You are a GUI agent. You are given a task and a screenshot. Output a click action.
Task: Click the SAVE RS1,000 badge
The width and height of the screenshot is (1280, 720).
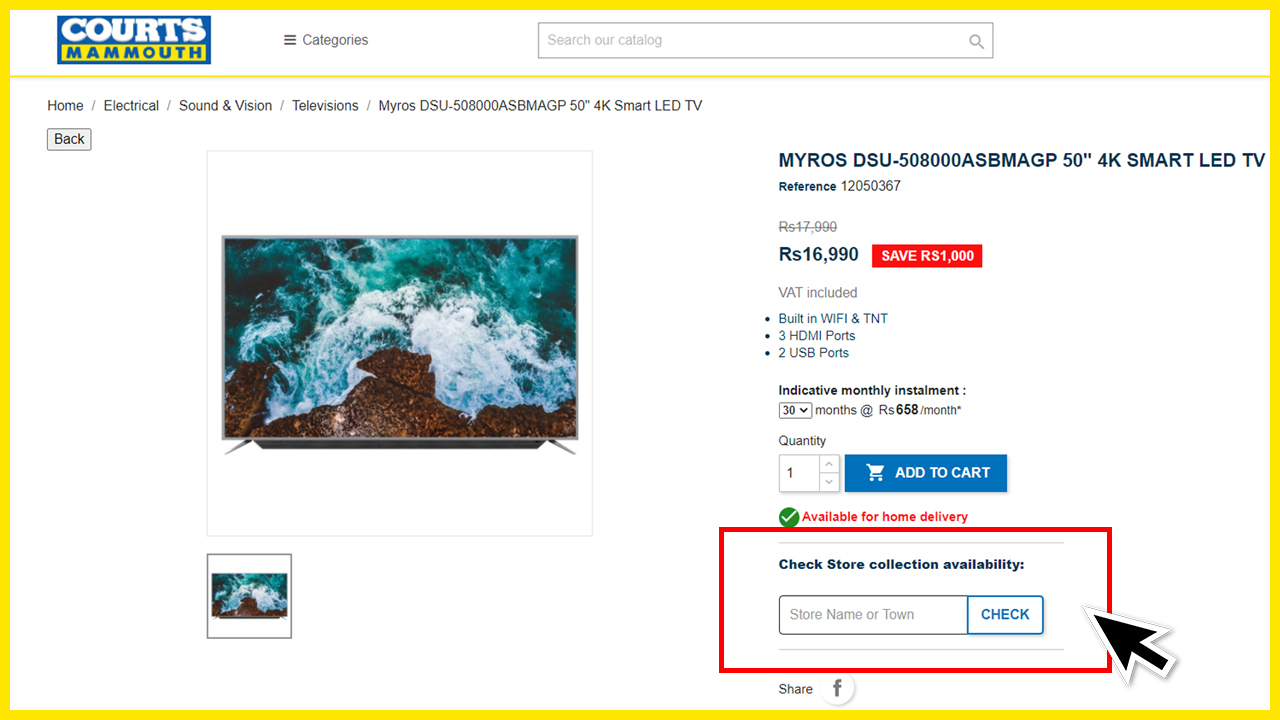click(x=927, y=256)
